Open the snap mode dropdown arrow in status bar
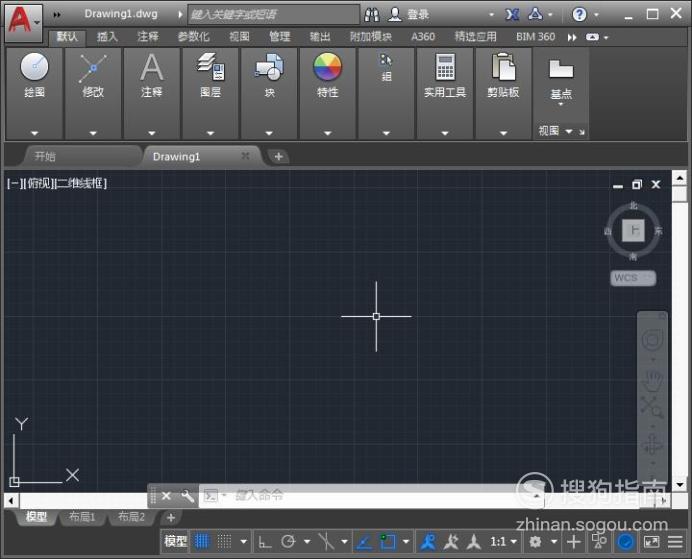The height and width of the screenshot is (559, 692). click(243, 542)
